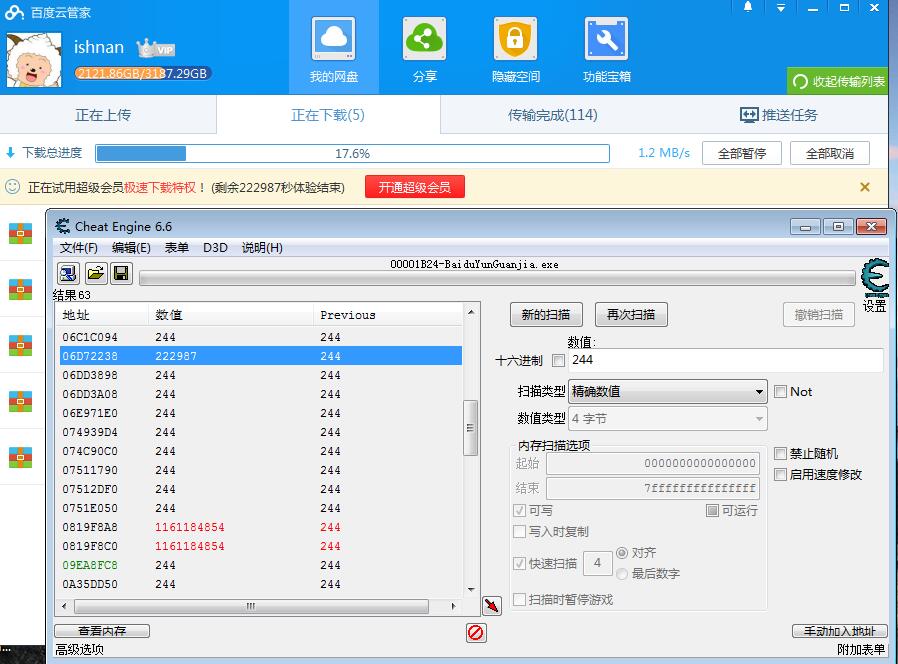Click the Cheat Engine scan progress bar
Screen dimensions: 898x664
click(497, 278)
